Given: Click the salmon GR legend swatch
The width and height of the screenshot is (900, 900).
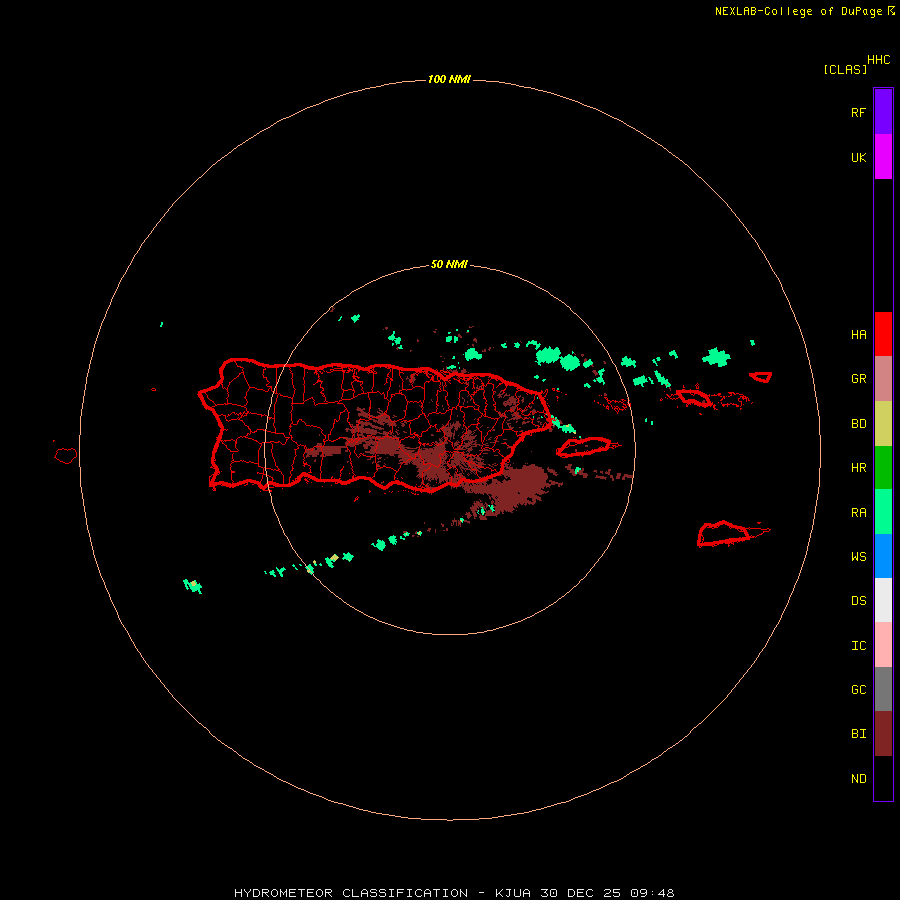Looking at the screenshot, I should tap(883, 379).
